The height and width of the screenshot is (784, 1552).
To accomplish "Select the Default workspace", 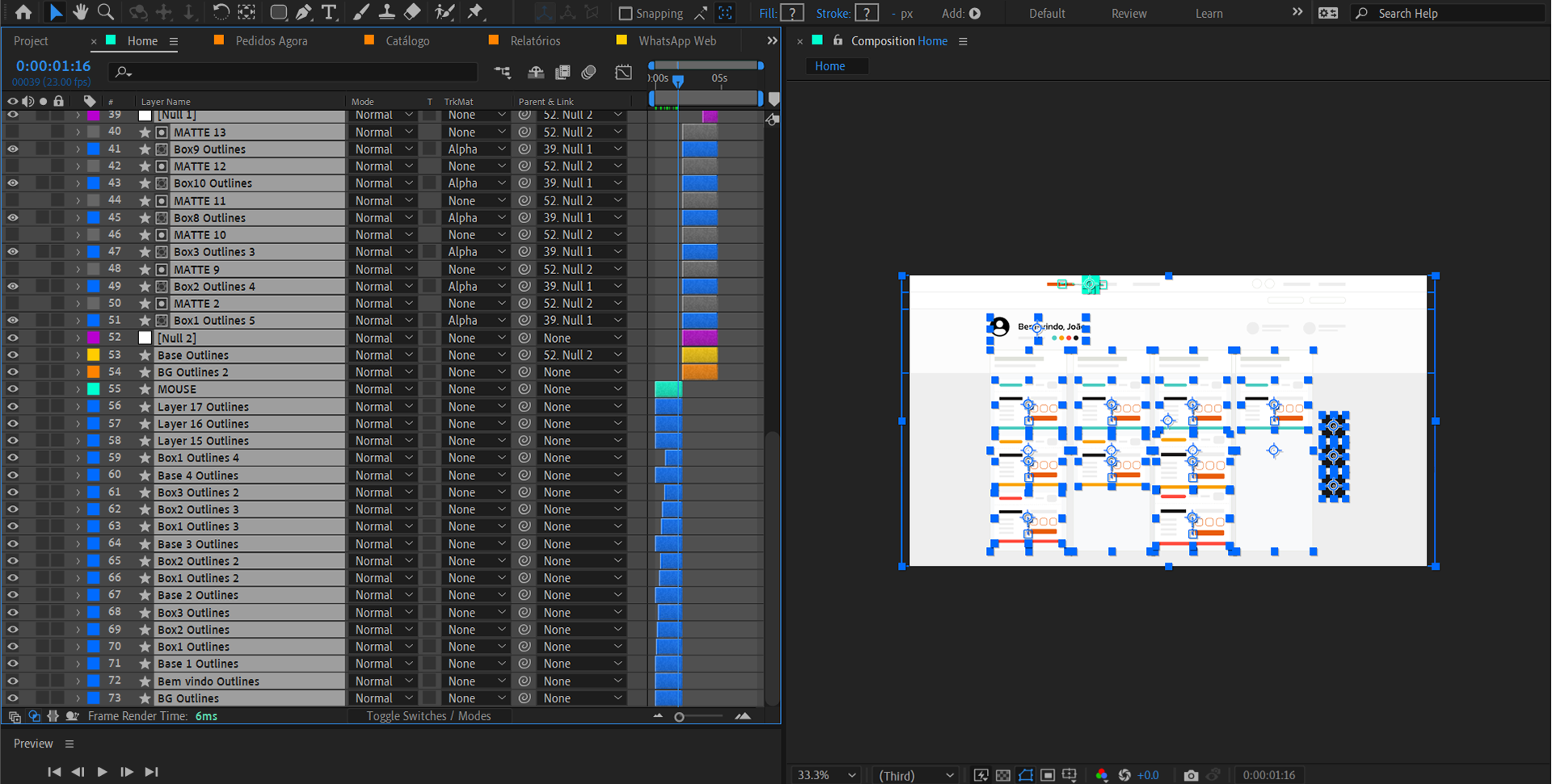I will [1047, 13].
